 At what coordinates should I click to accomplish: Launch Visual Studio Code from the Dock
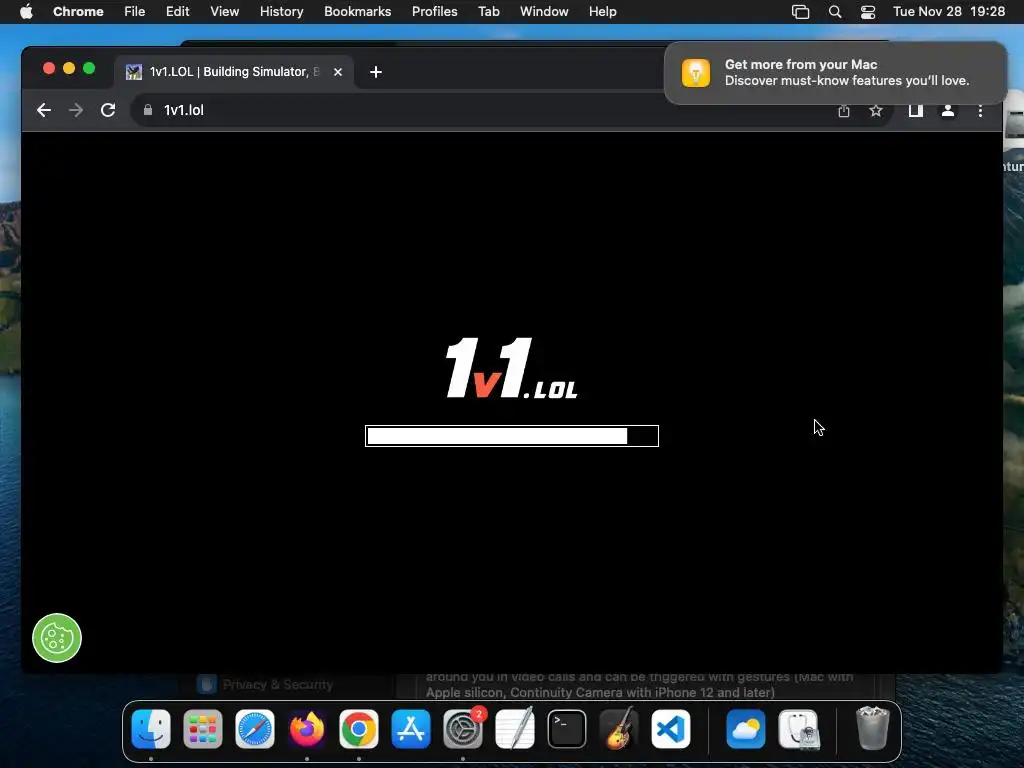pos(671,729)
